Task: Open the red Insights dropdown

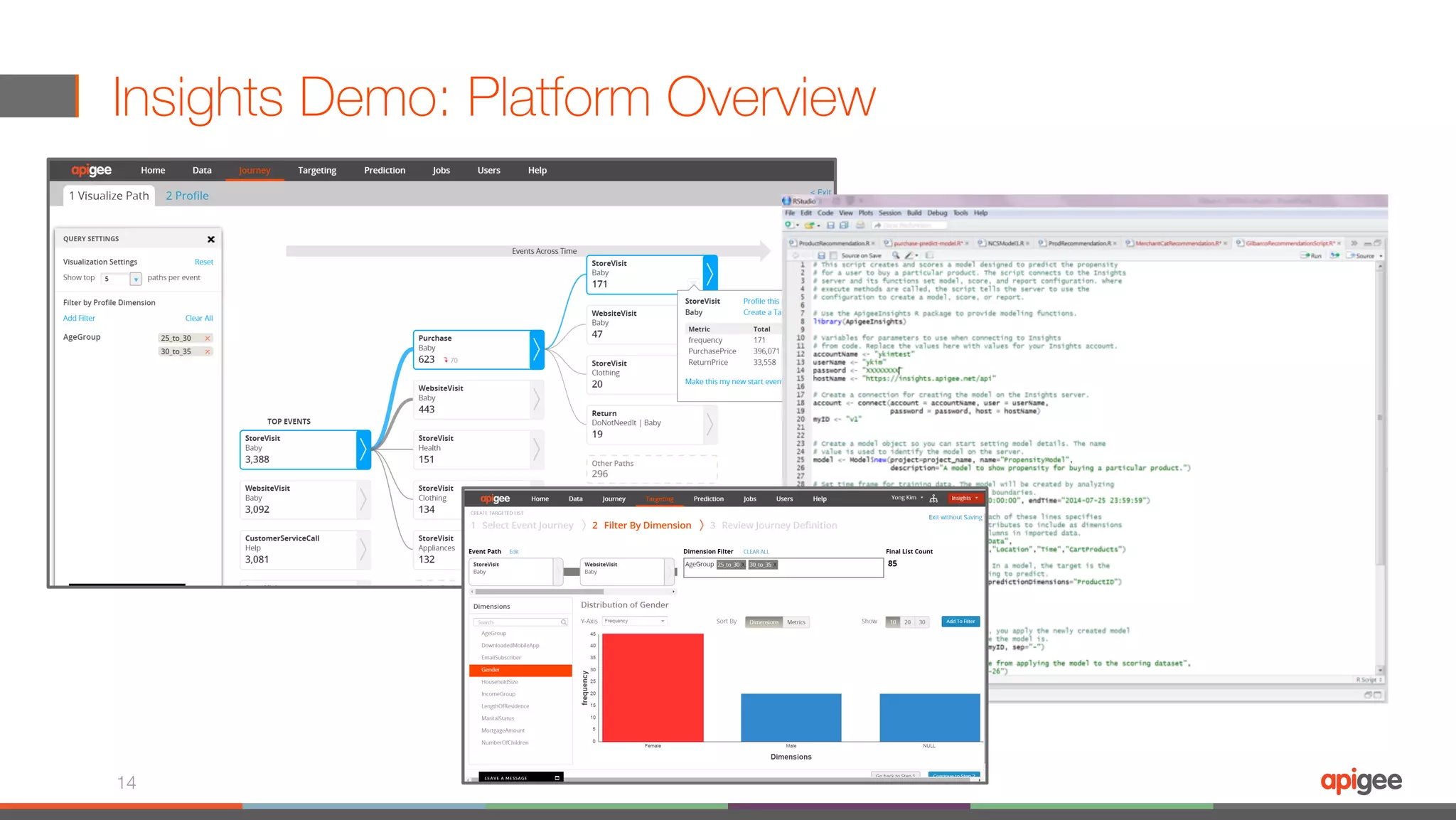Action: 965,498
